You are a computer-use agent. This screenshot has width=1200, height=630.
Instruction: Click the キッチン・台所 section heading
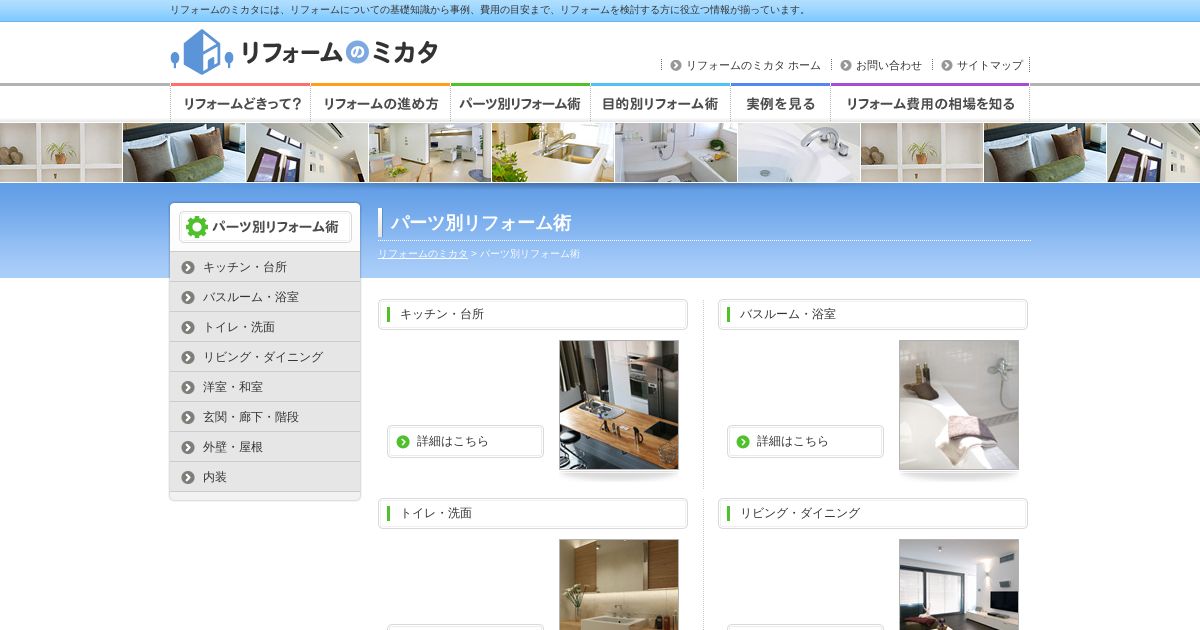pos(533,314)
